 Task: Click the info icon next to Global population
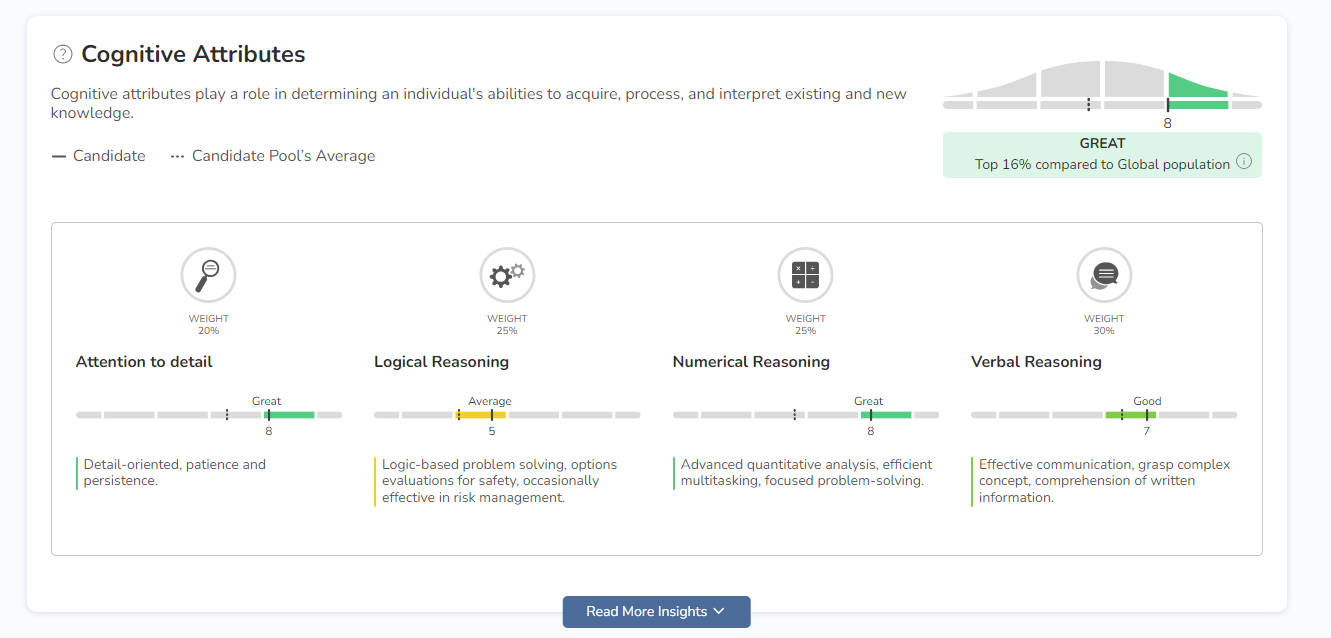tap(1244, 162)
